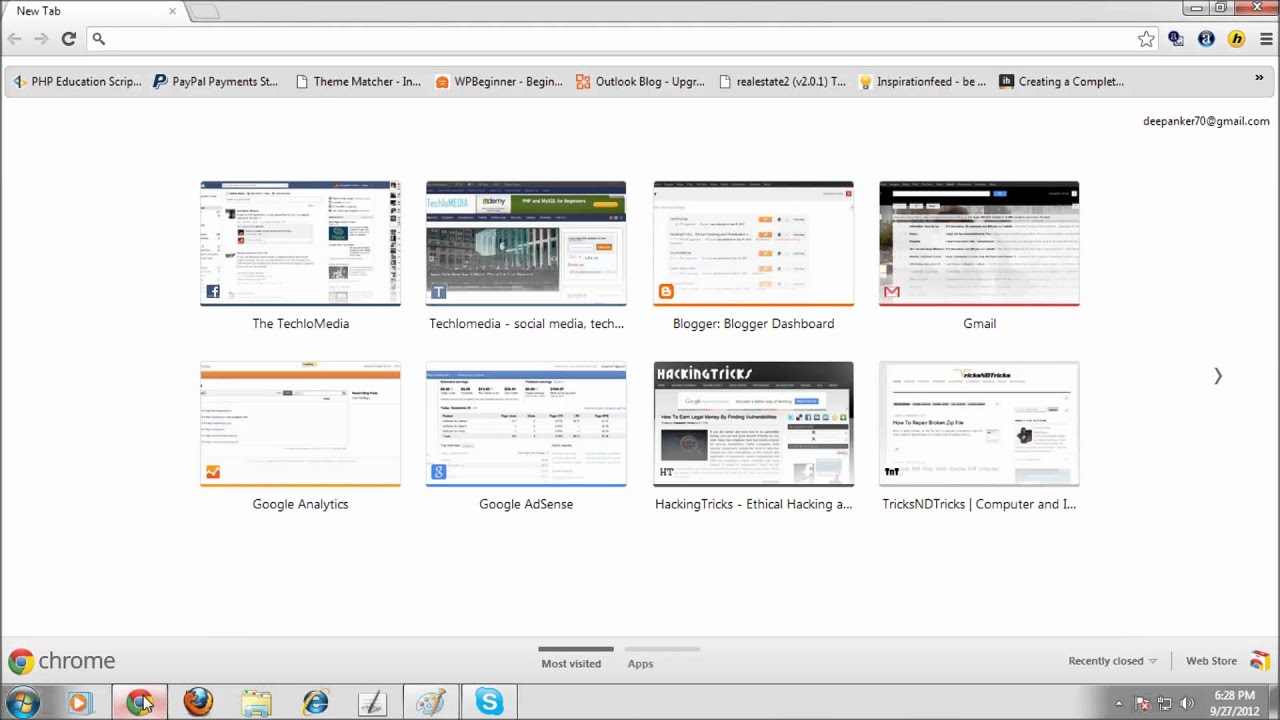This screenshot has height=720, width=1280.
Task: Open the volume speaker tray icon
Action: pos(1187,703)
